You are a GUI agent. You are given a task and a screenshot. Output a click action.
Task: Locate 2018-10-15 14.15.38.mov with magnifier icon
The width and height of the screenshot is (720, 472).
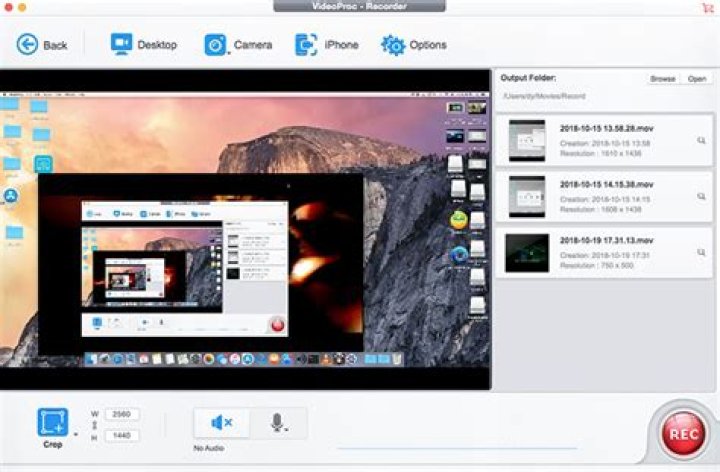pos(701,196)
